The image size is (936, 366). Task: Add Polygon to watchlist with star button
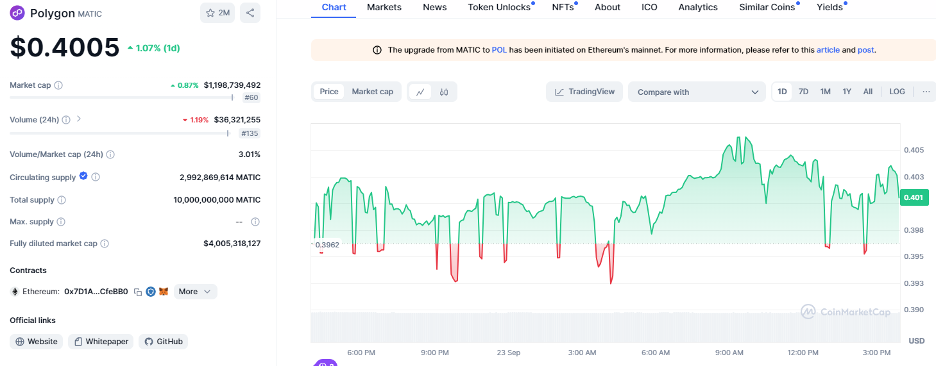point(218,13)
